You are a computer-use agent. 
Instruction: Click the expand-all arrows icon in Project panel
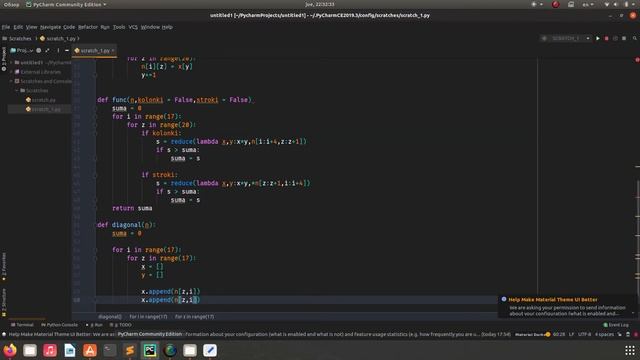47,51
